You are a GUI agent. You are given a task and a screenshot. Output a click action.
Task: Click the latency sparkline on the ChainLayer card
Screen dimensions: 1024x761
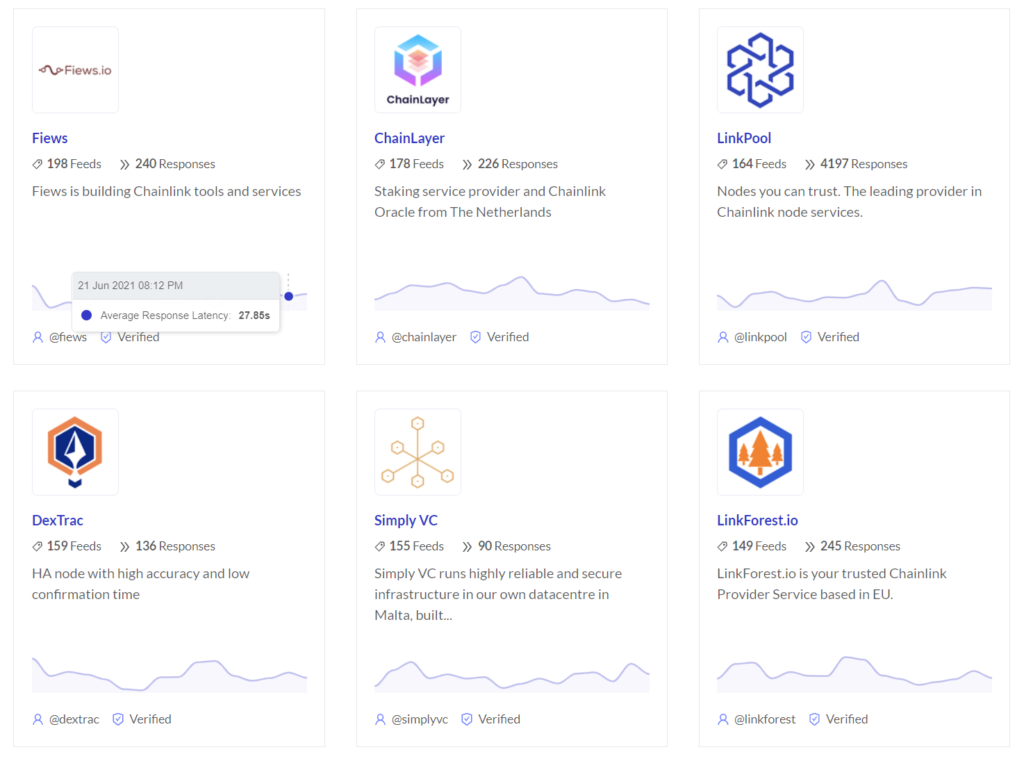click(x=511, y=293)
